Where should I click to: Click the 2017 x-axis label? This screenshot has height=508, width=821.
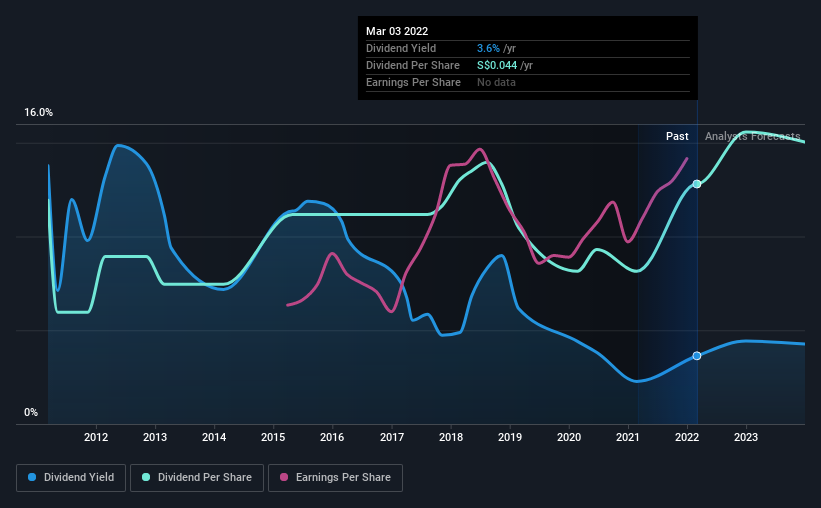coord(392,437)
